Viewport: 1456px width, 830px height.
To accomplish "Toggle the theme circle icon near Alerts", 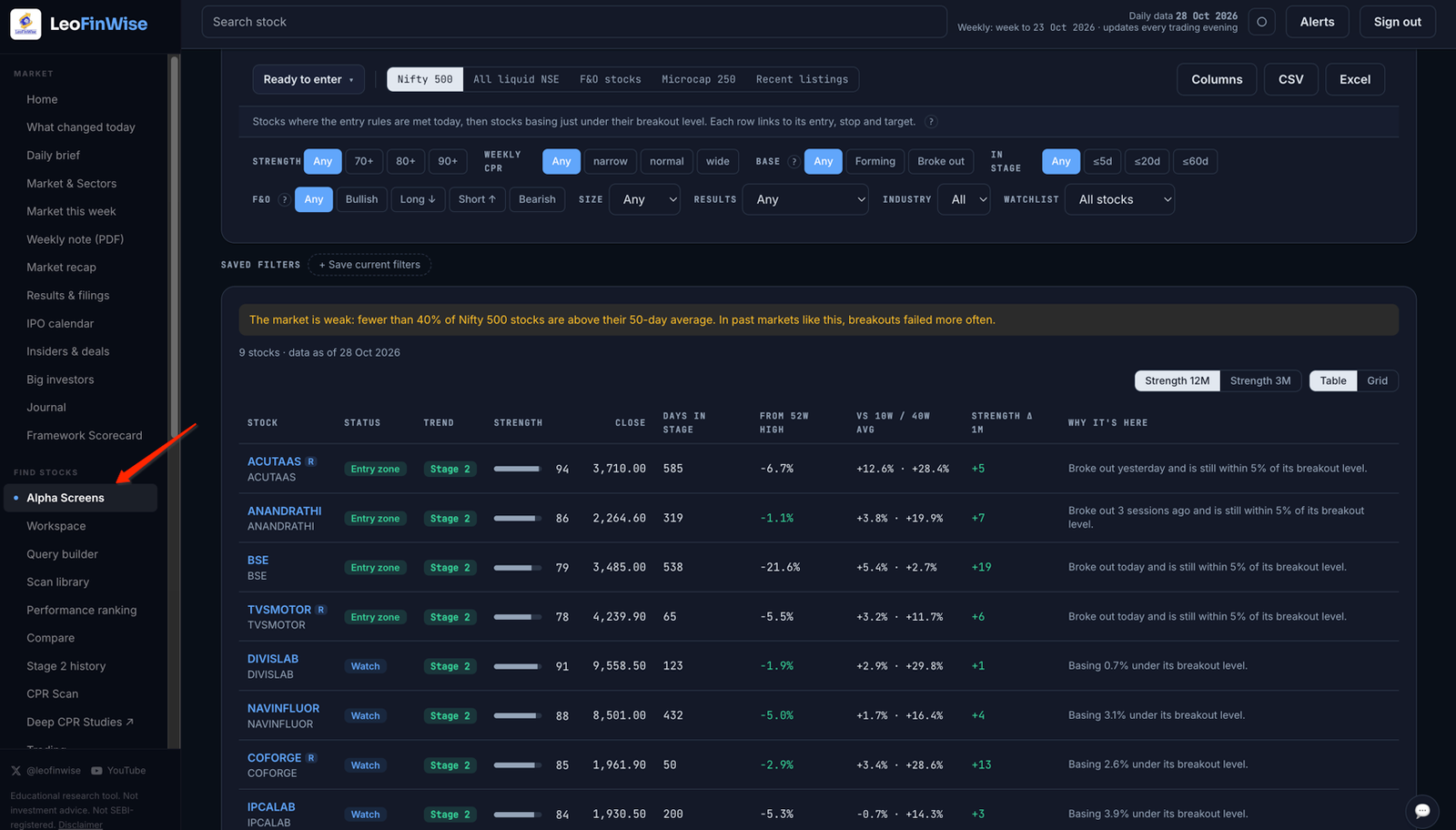I will 1261,22.
